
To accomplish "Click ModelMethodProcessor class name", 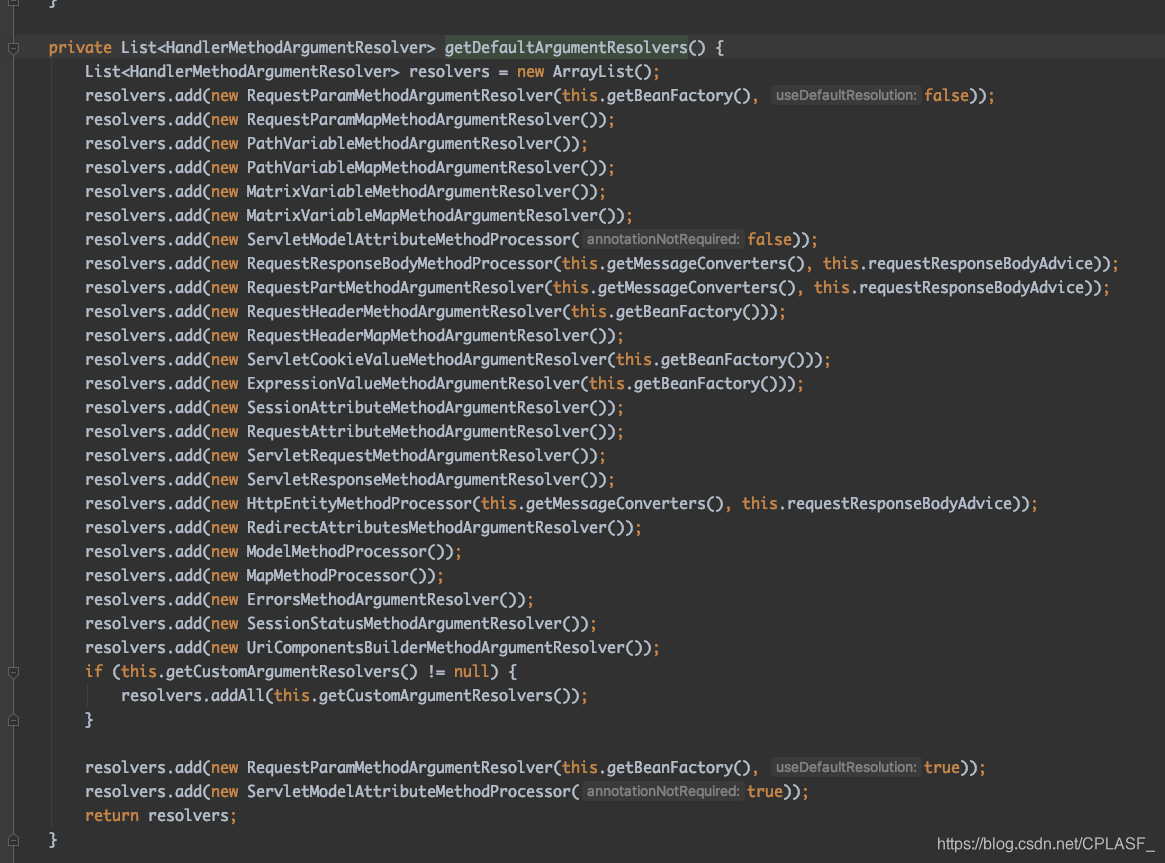I will point(337,552).
